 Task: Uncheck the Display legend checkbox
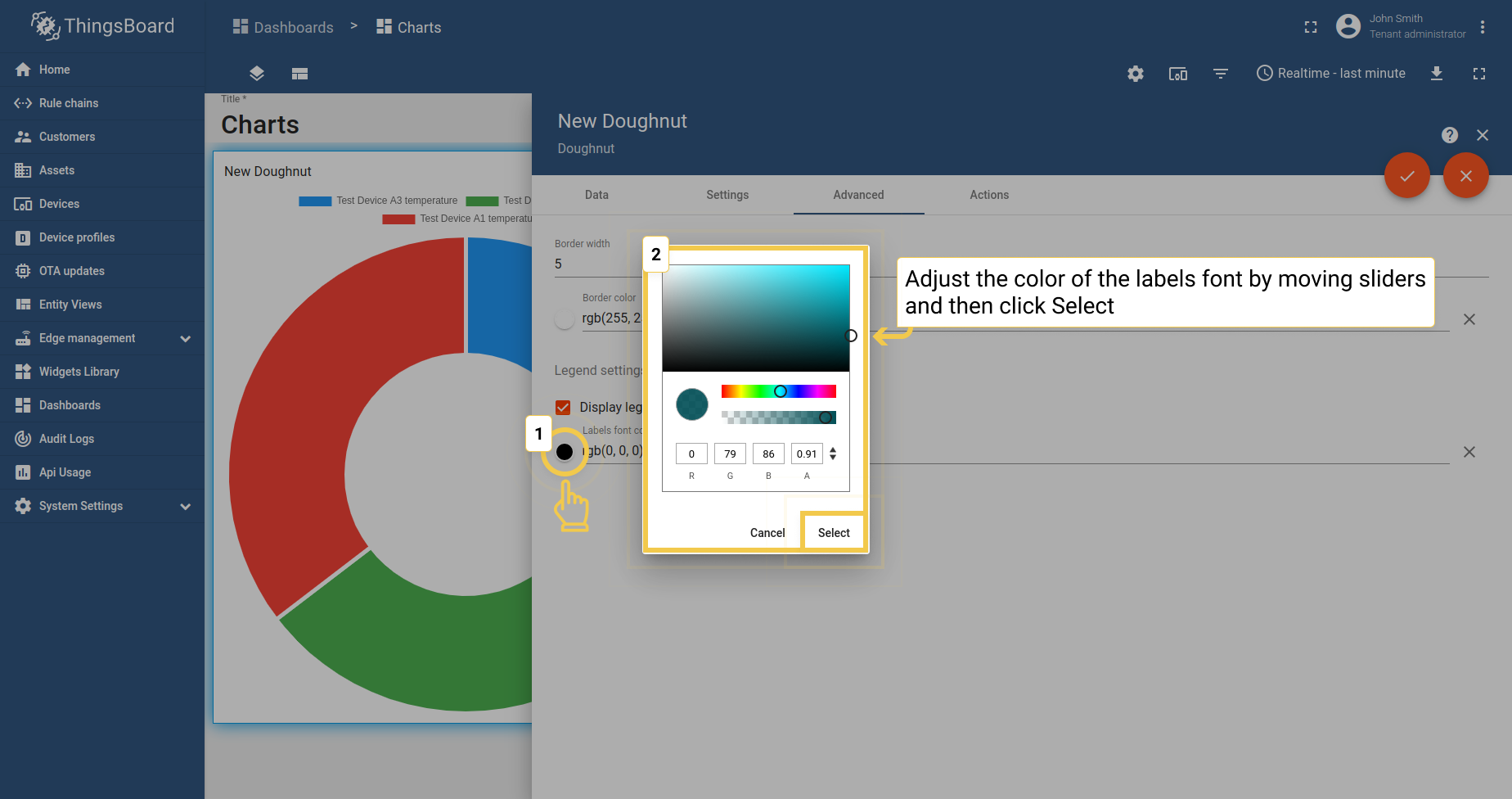click(563, 407)
